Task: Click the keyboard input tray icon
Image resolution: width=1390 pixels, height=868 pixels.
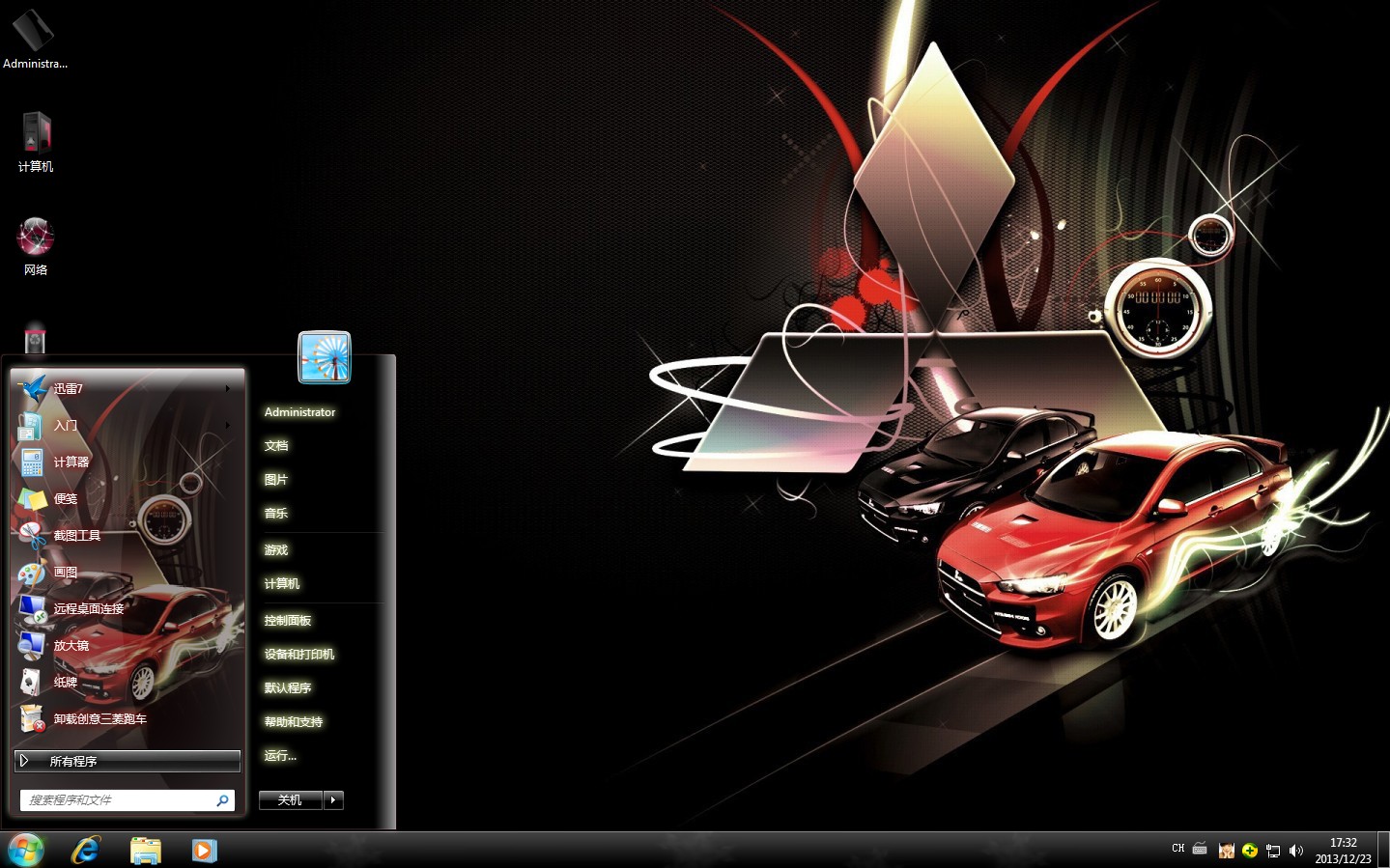Action: (x=1200, y=849)
